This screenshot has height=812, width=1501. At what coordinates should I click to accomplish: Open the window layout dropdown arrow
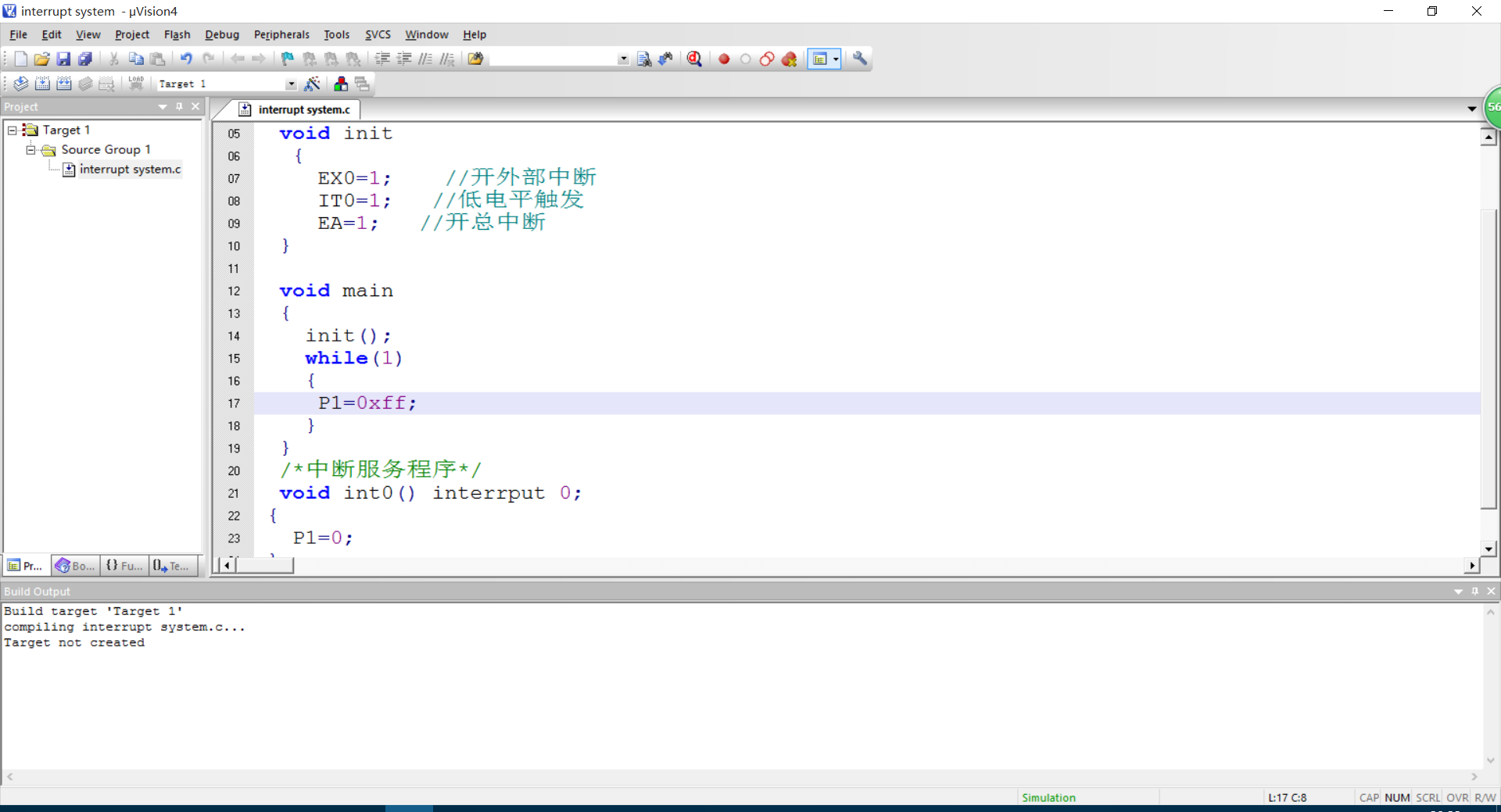pyautogui.click(x=836, y=59)
